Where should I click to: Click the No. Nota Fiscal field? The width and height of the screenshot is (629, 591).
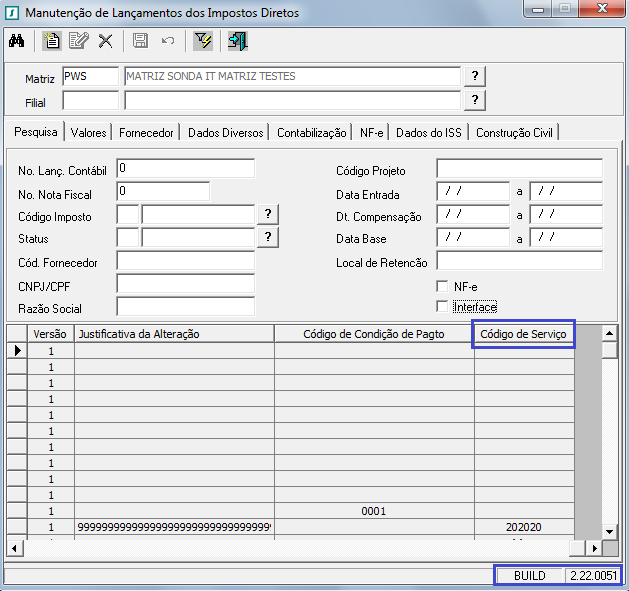point(163,191)
